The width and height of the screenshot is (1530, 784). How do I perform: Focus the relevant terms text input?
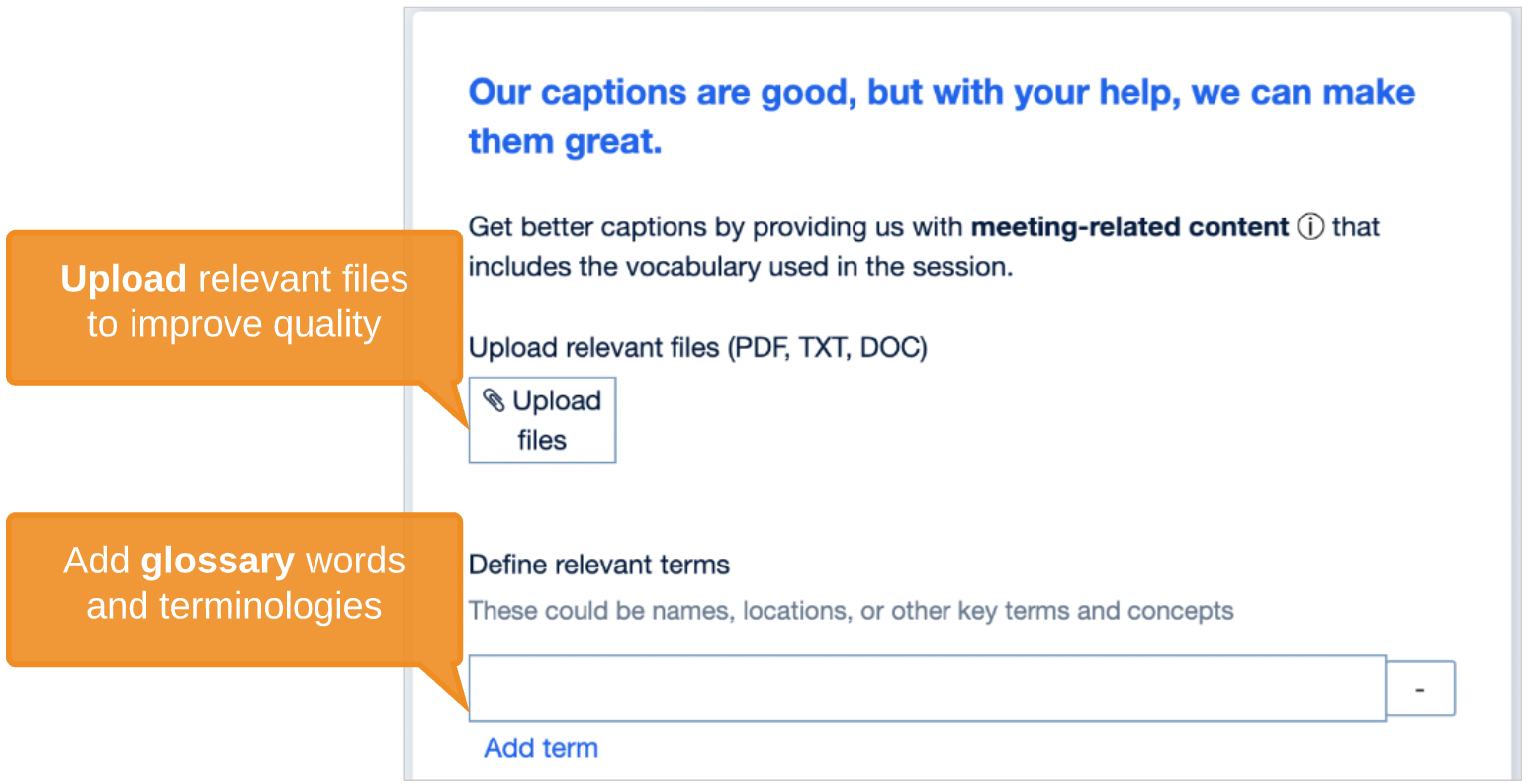pyautogui.click(x=926, y=688)
